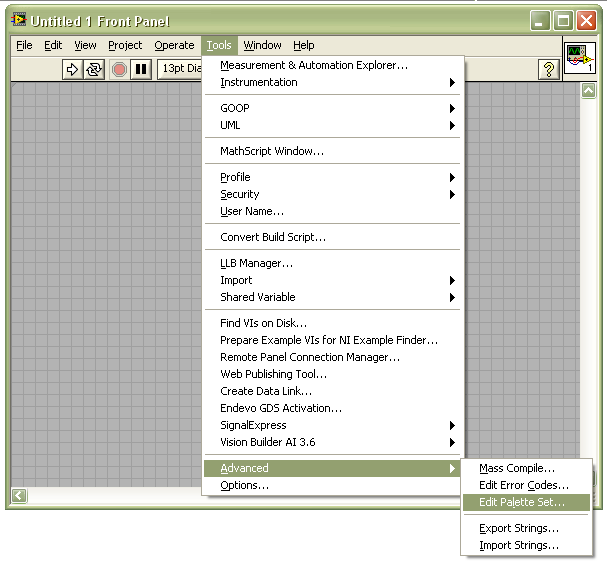
Task: Choose Prepare Example VIs for NI Example Finder
Action: coord(332,340)
